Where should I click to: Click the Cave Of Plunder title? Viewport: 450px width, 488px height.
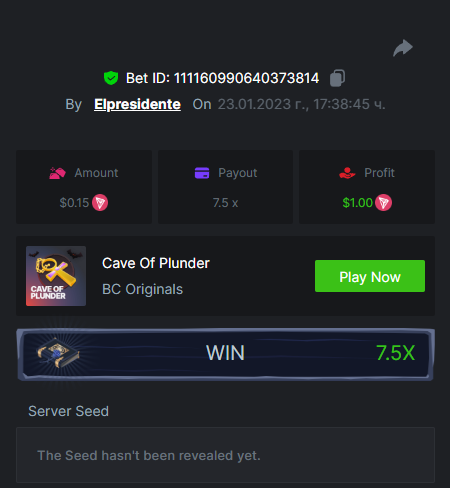click(x=156, y=263)
